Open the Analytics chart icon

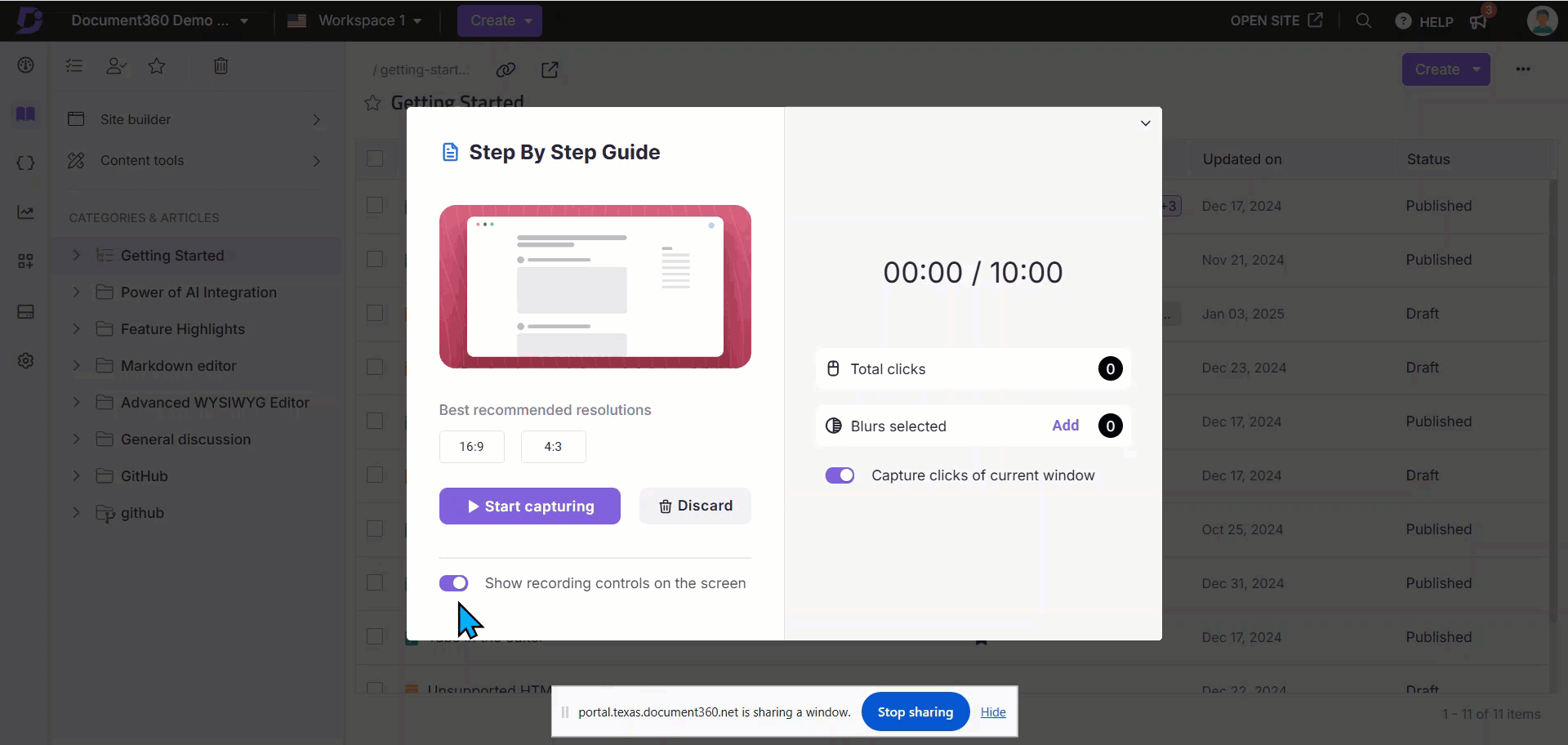[x=25, y=212]
